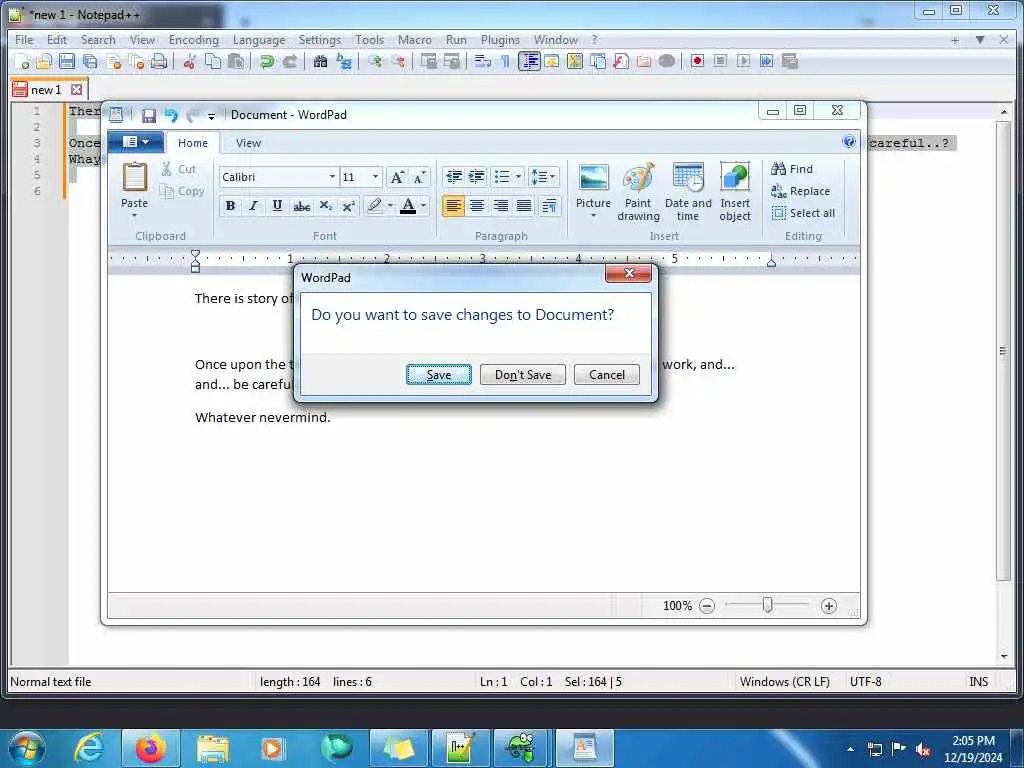Switch to WordPad View tab
This screenshot has height=768, width=1024.
click(248, 143)
